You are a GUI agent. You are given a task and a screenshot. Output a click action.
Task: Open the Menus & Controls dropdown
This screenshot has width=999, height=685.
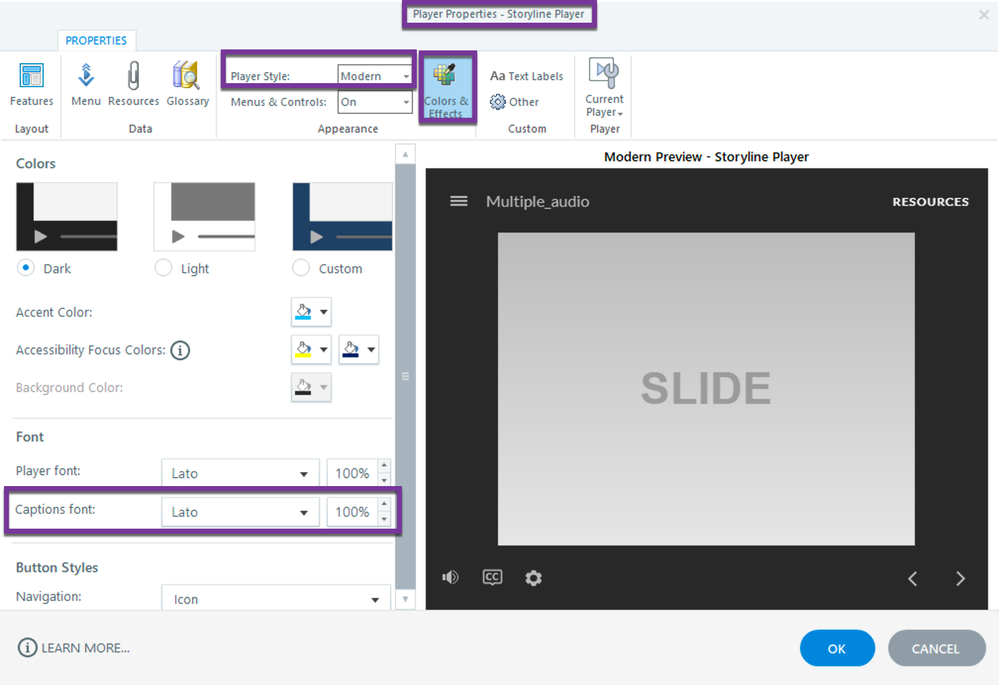375,102
